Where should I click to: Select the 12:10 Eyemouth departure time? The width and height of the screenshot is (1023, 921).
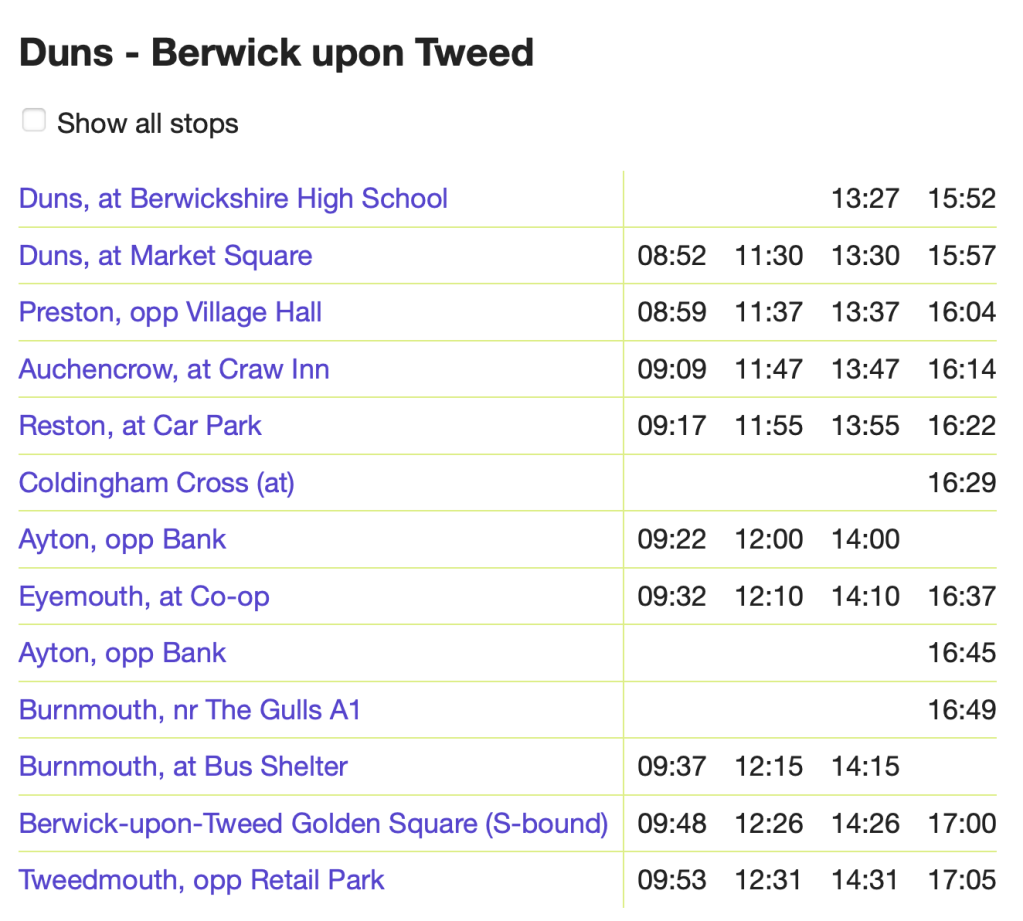pyautogui.click(x=768, y=598)
